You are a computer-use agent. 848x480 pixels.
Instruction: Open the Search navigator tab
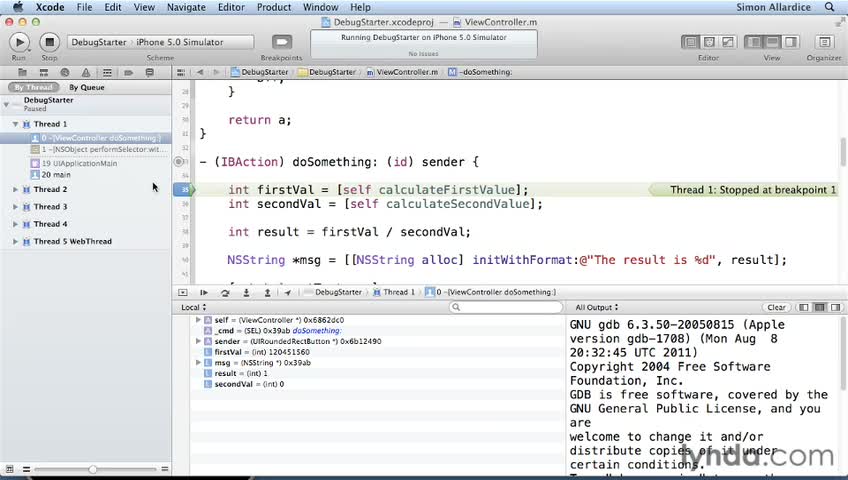point(65,72)
